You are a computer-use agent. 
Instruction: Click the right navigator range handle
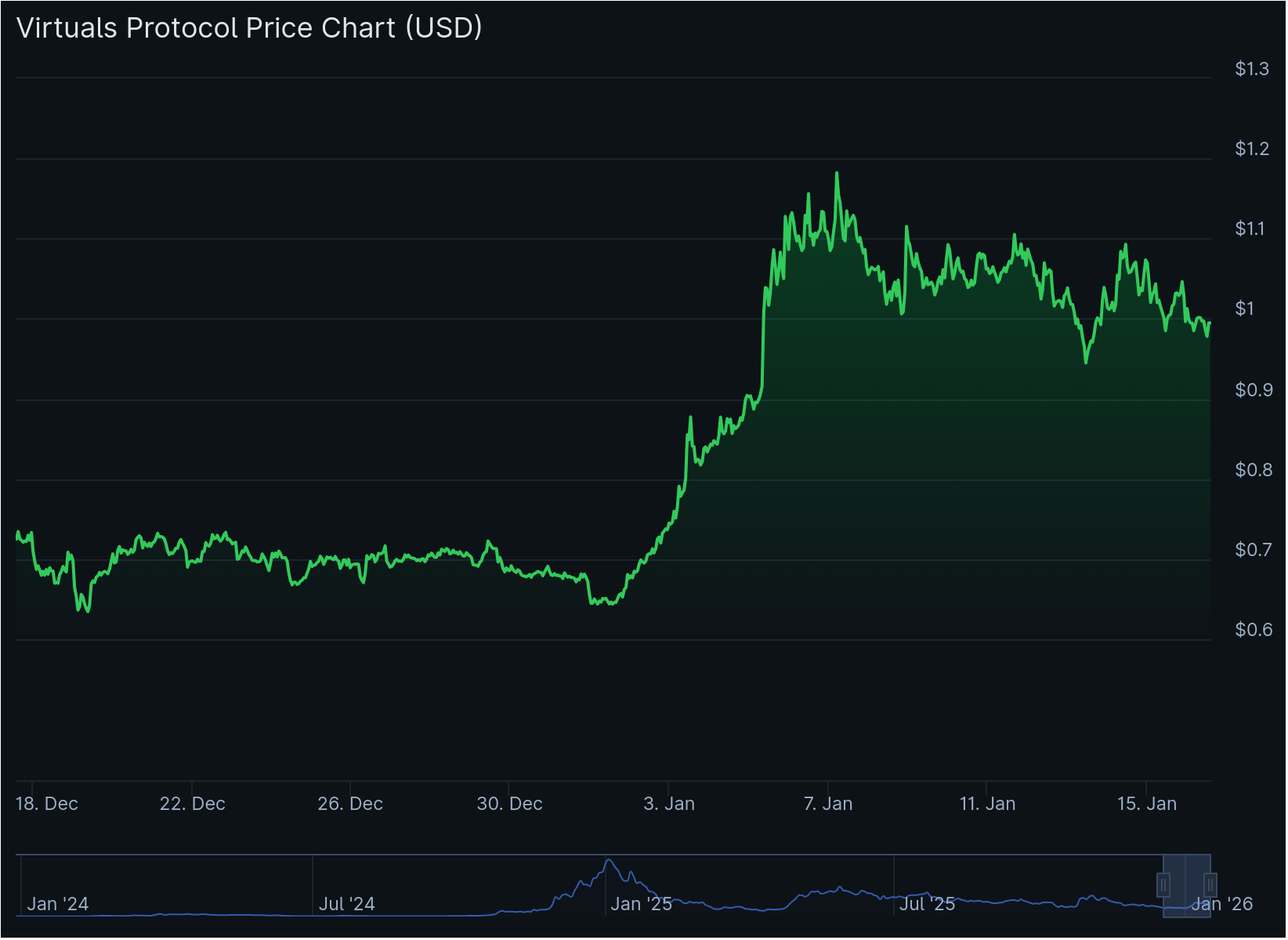[1210, 885]
